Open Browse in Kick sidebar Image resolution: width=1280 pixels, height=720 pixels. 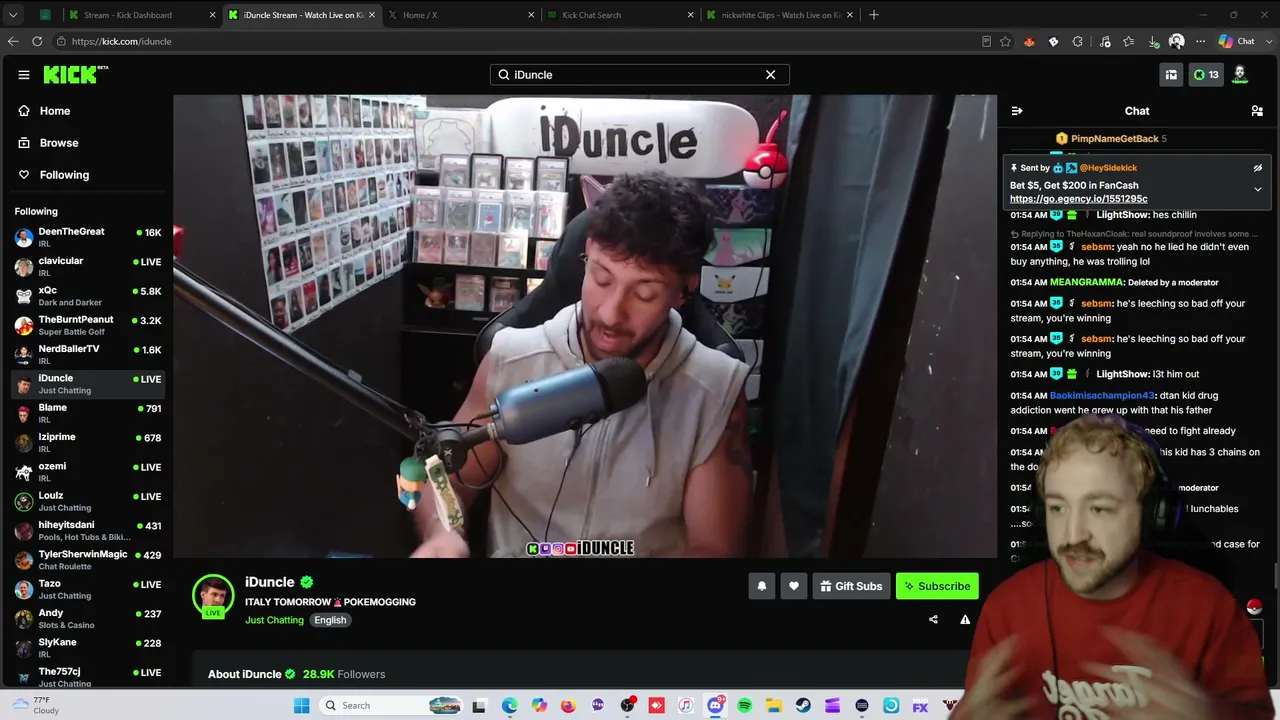point(59,143)
